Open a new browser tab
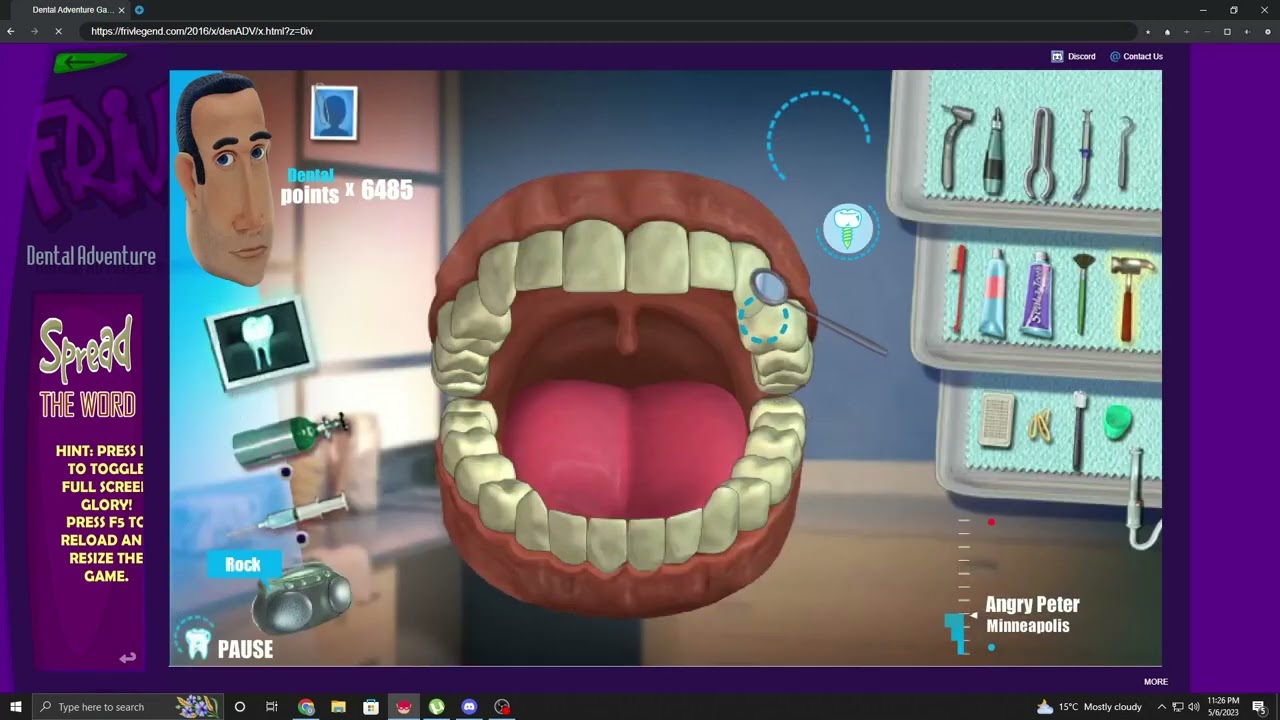 coord(139,10)
